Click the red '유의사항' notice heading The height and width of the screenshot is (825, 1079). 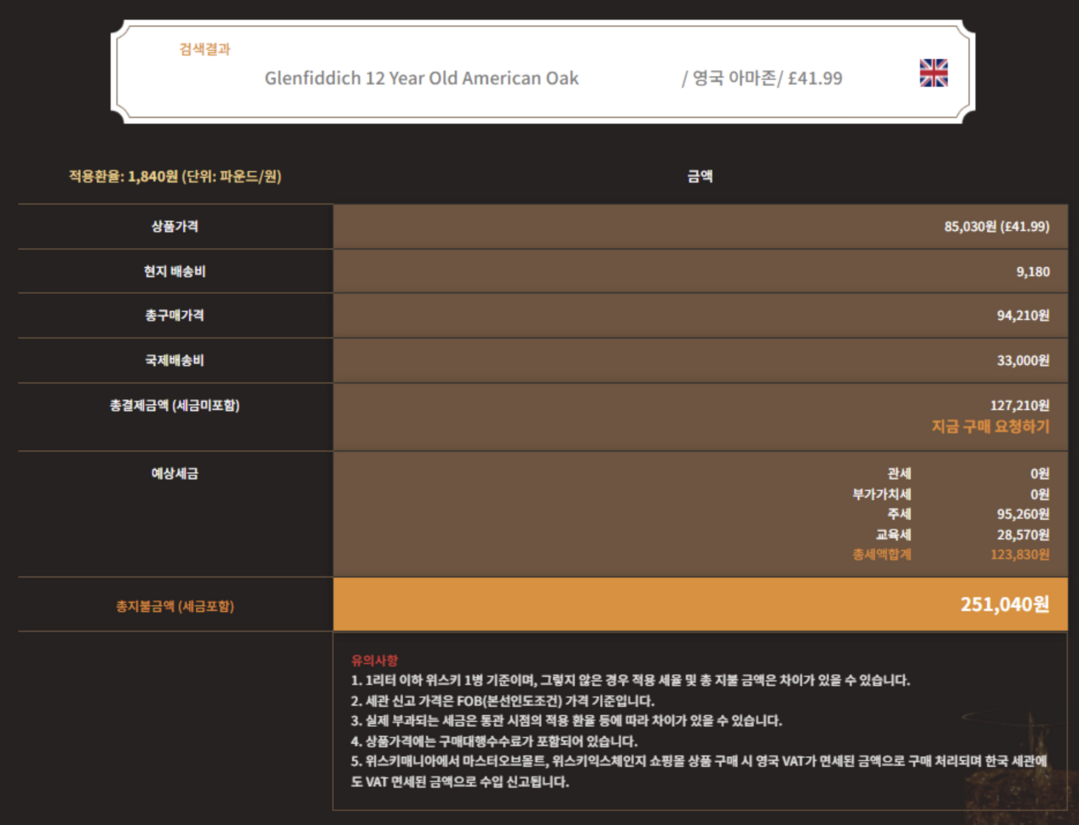[x=374, y=661]
